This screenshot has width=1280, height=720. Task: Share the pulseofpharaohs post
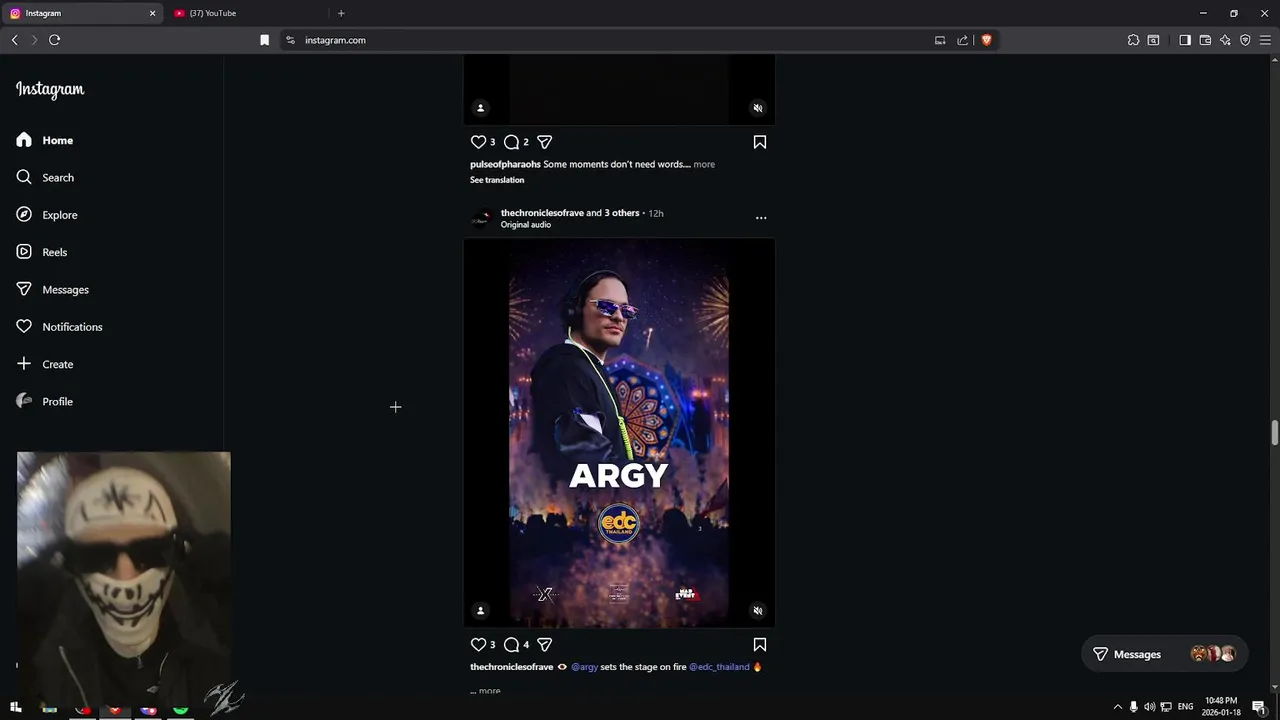(x=544, y=142)
